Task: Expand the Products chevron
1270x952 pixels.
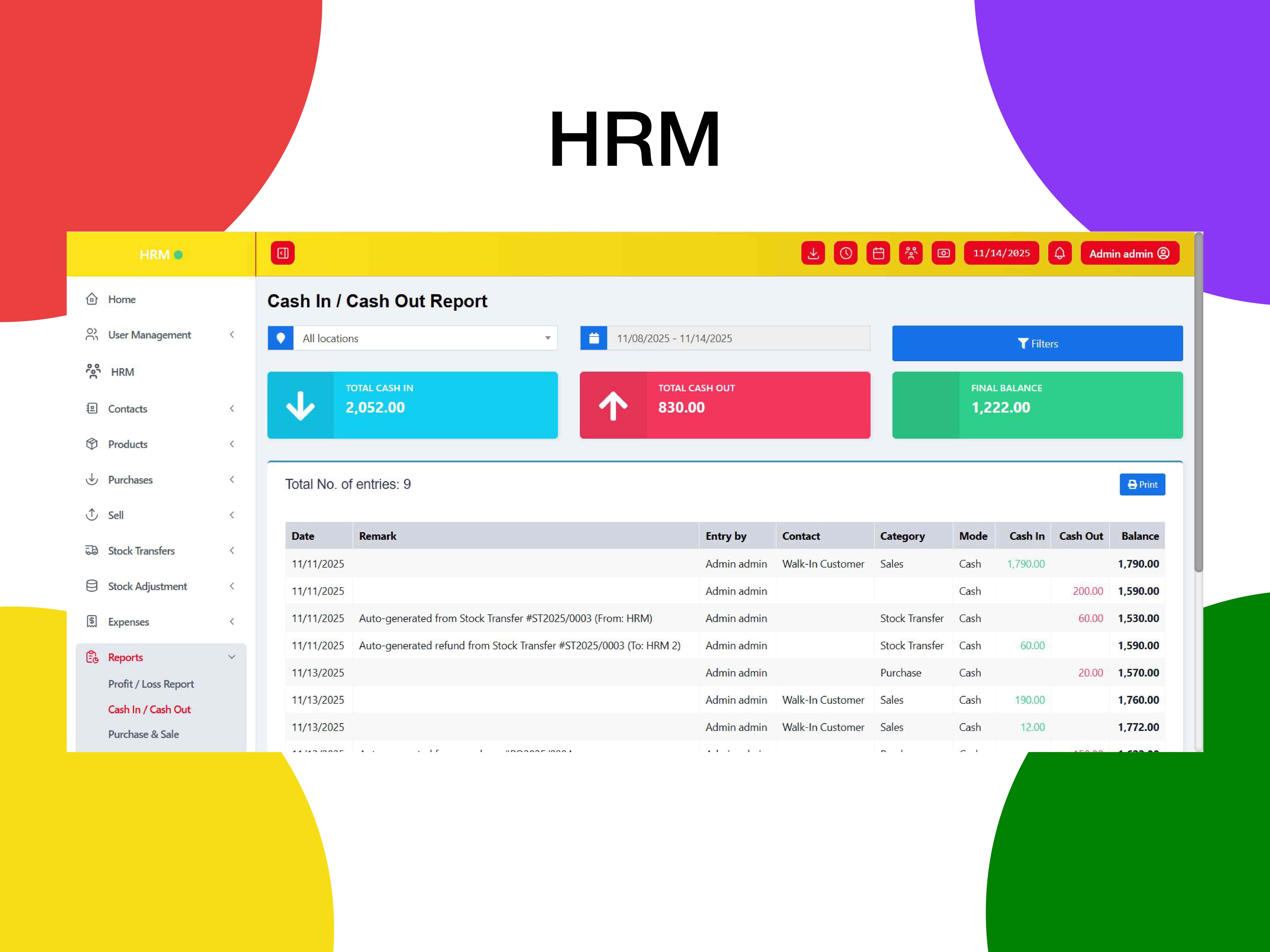Action: click(232, 444)
